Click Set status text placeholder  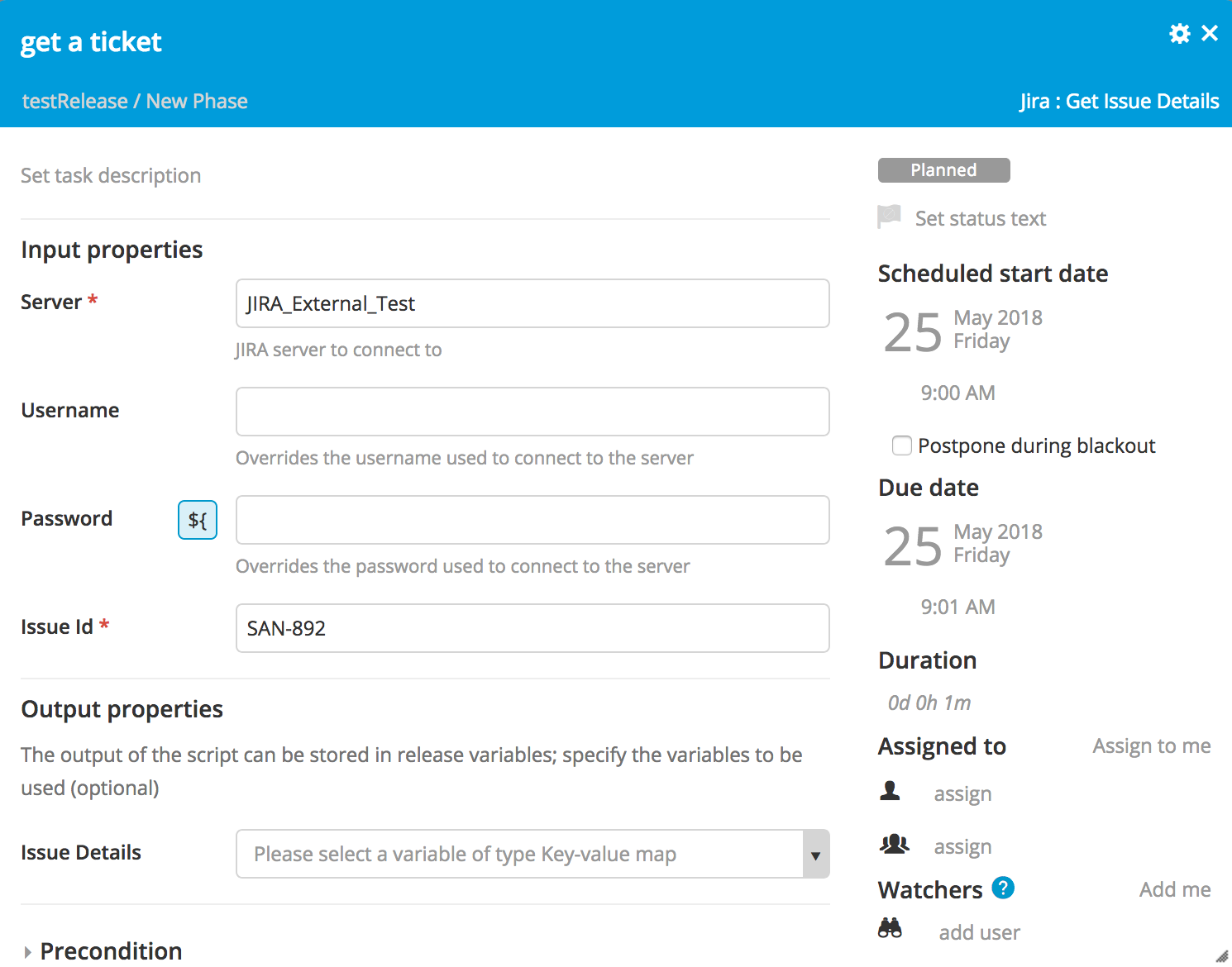click(980, 218)
